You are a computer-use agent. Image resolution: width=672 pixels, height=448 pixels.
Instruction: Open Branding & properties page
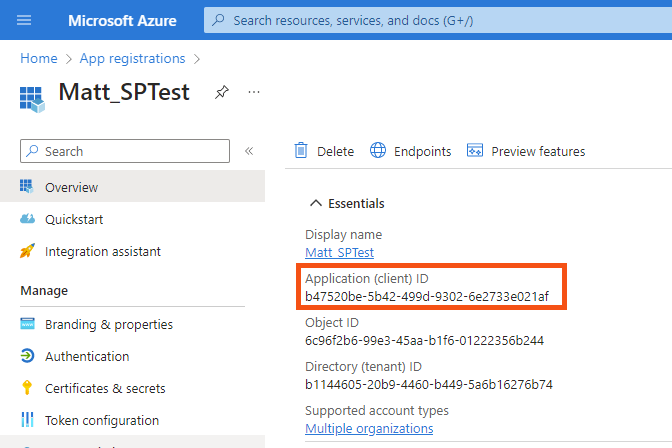point(108,324)
